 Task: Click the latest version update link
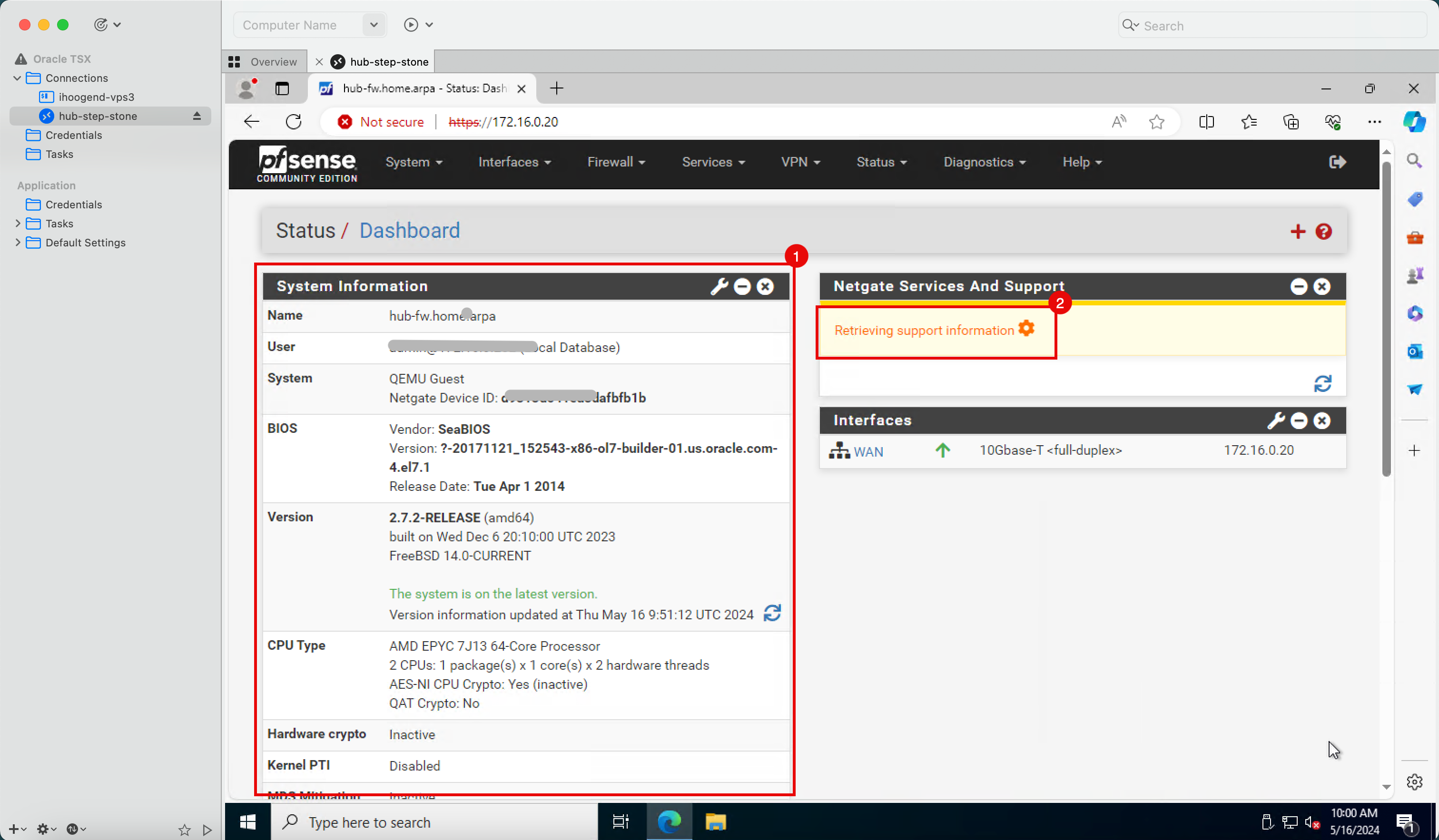click(493, 593)
